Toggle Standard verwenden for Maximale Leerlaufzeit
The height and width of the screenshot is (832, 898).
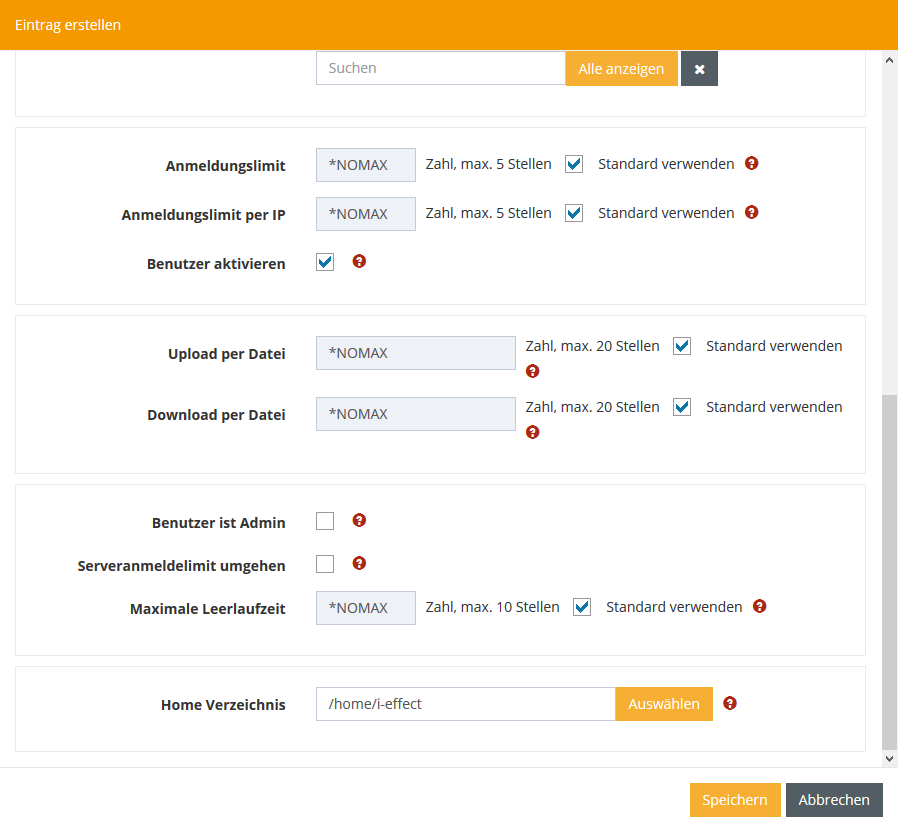click(582, 607)
